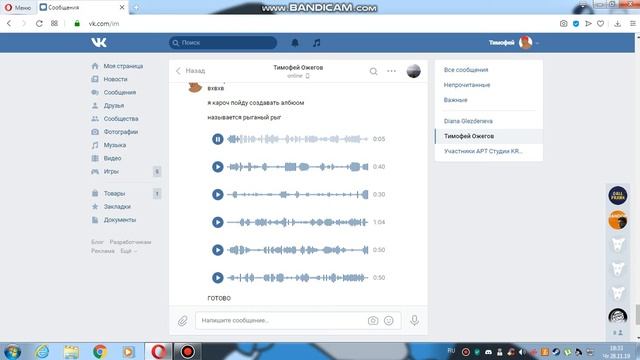This screenshot has height=360, width=640.
Task: Open notifications bell icon
Action: [295, 42]
